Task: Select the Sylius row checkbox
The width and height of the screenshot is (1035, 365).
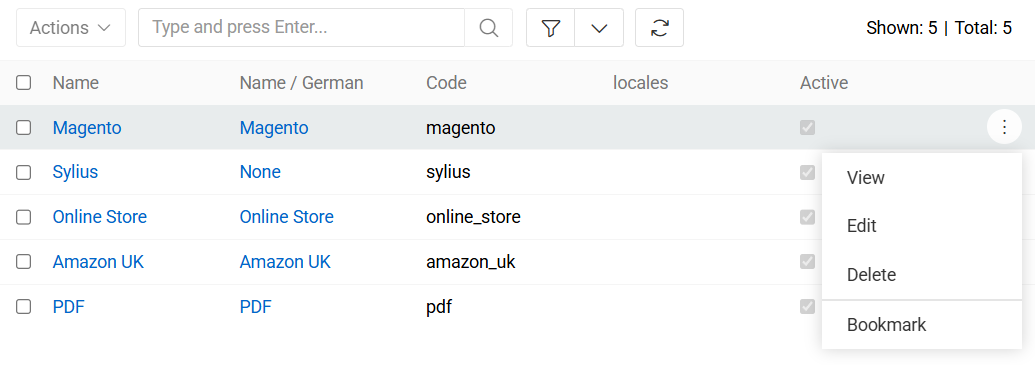Action: tap(24, 172)
